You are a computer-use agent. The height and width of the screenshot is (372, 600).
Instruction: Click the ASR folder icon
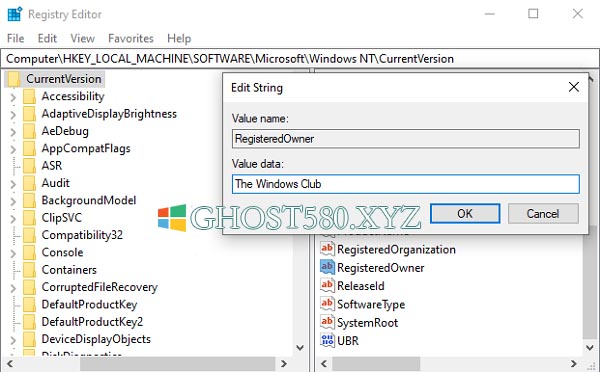[29, 166]
